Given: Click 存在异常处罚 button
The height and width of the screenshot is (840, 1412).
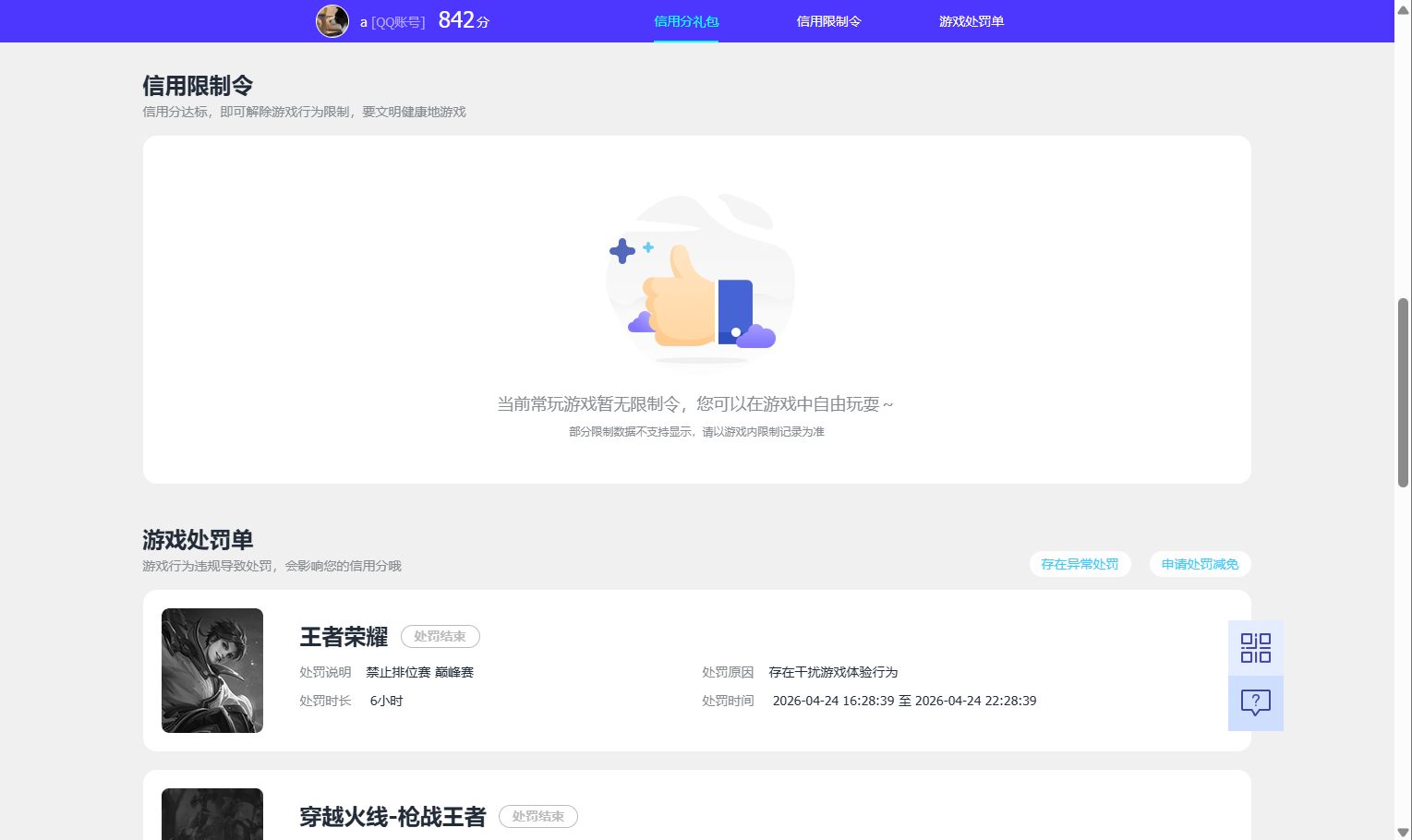Looking at the screenshot, I should tap(1080, 564).
